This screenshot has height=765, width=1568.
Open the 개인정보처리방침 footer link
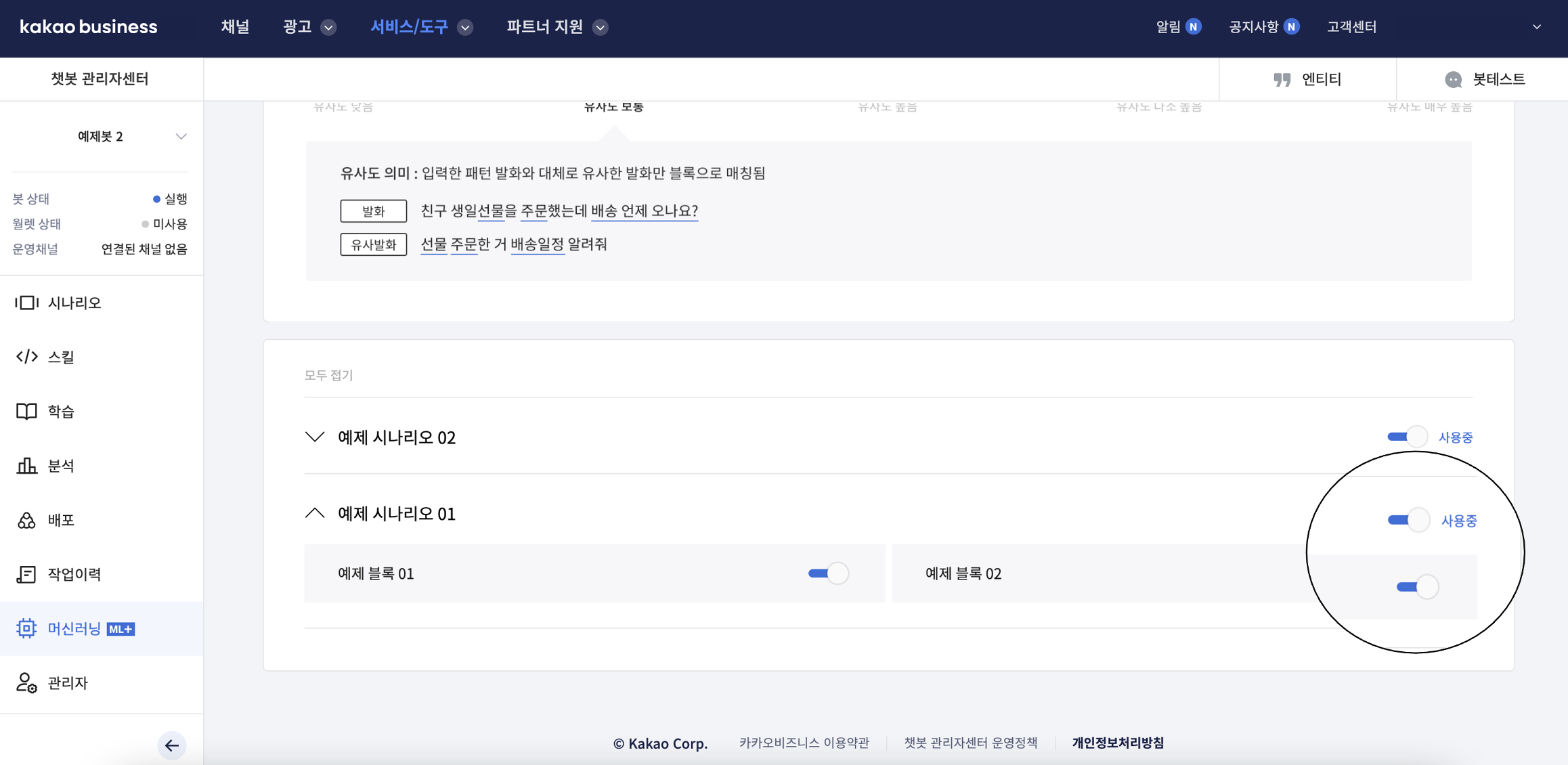(1118, 743)
